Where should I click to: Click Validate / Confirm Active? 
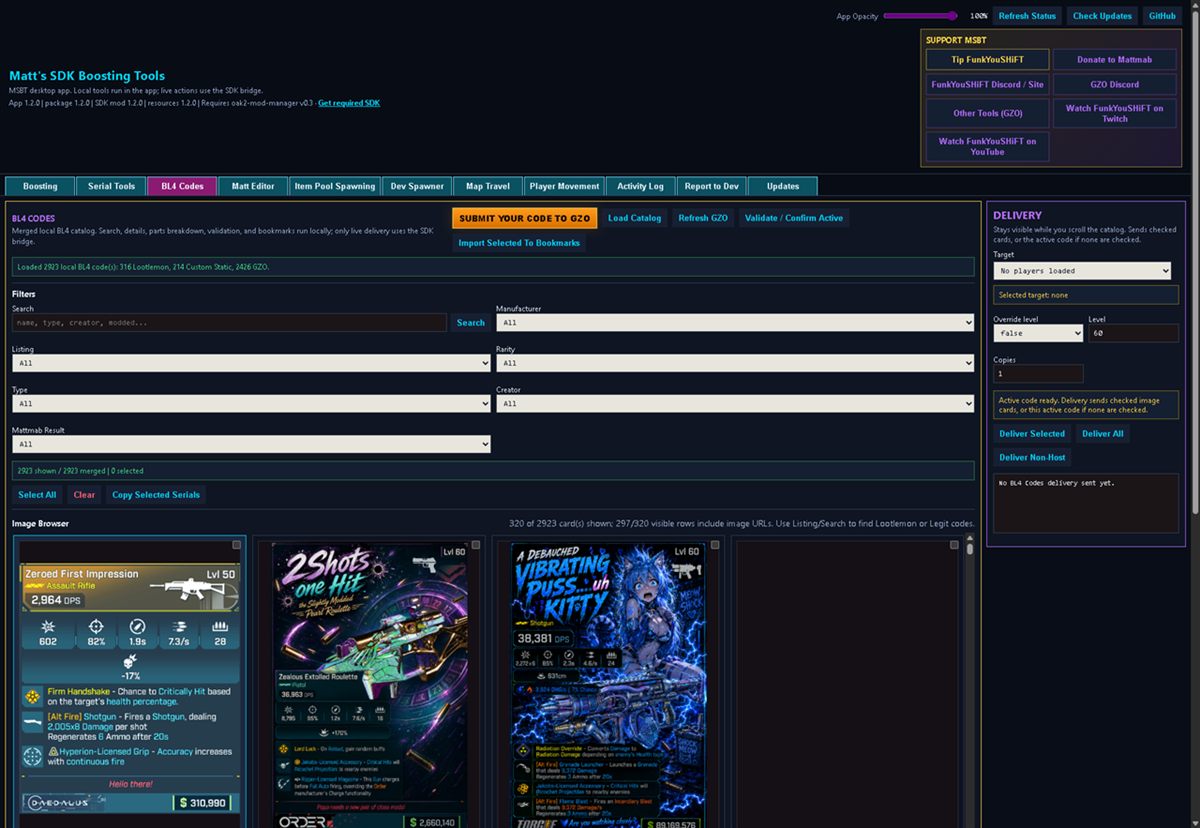(x=794, y=218)
